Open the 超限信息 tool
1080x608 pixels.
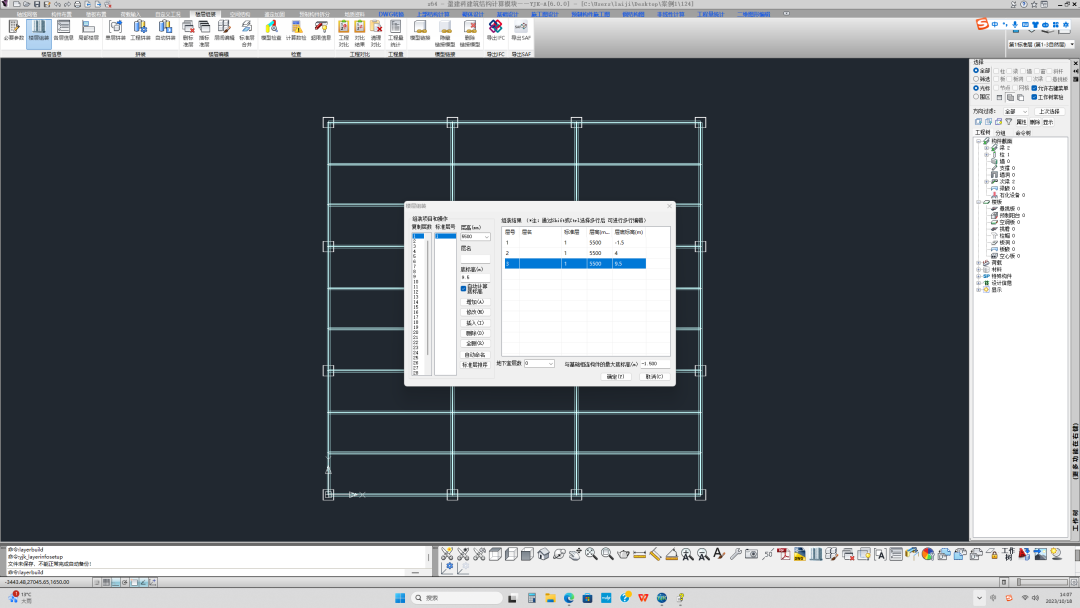pos(321,32)
